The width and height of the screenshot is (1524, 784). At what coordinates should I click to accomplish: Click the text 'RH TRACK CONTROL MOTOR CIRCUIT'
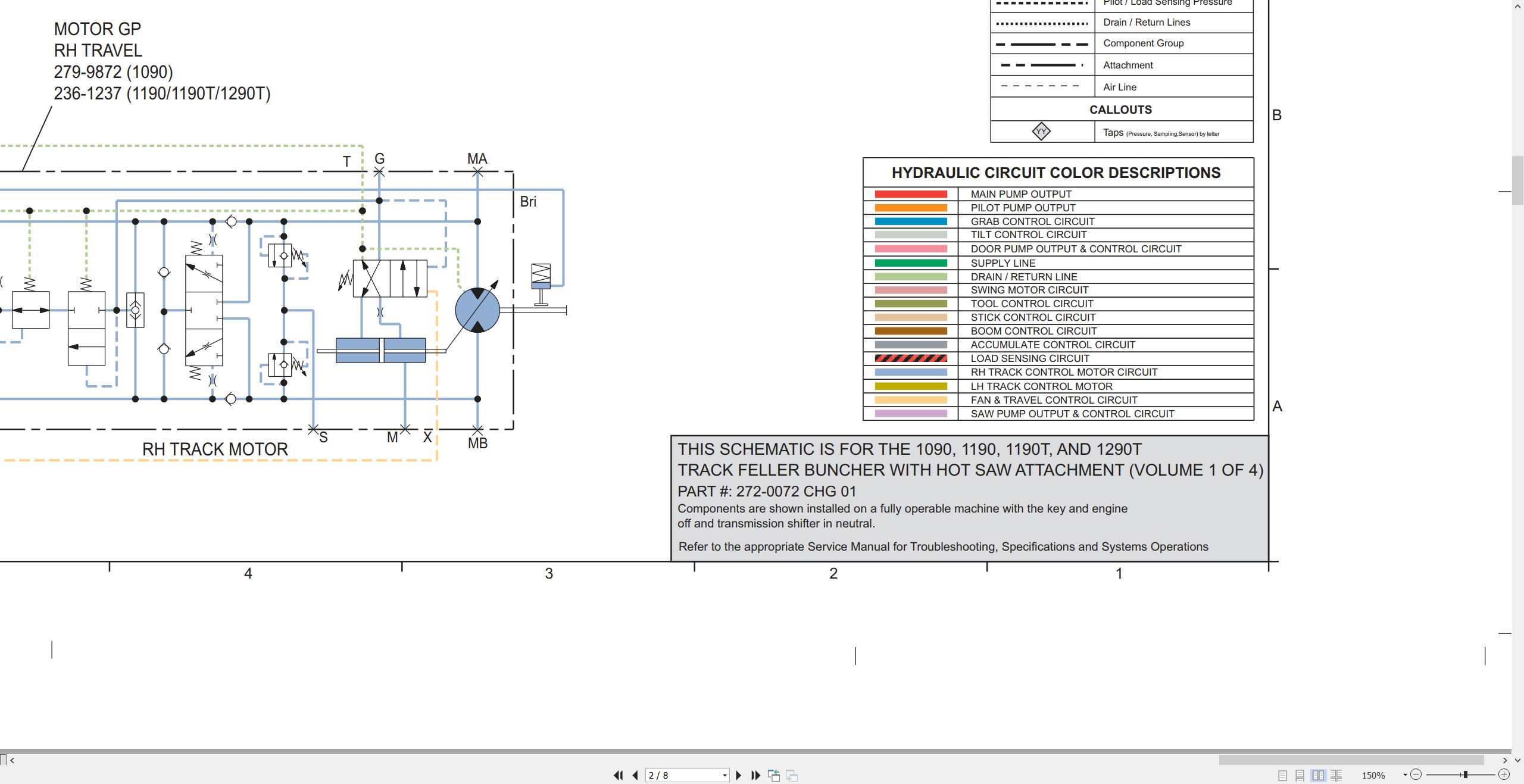tap(1064, 372)
